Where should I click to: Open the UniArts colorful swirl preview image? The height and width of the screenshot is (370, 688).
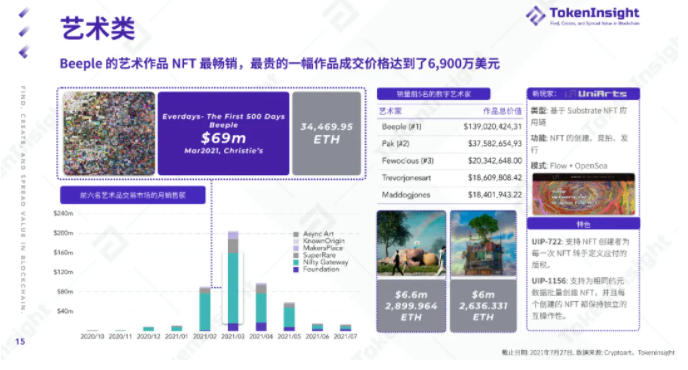[x=584, y=194]
